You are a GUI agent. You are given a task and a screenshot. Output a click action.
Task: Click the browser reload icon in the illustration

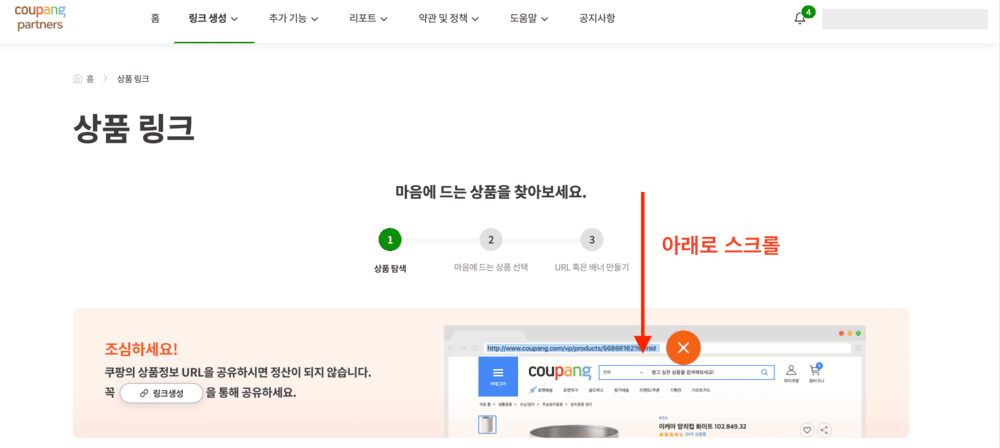coord(475,348)
